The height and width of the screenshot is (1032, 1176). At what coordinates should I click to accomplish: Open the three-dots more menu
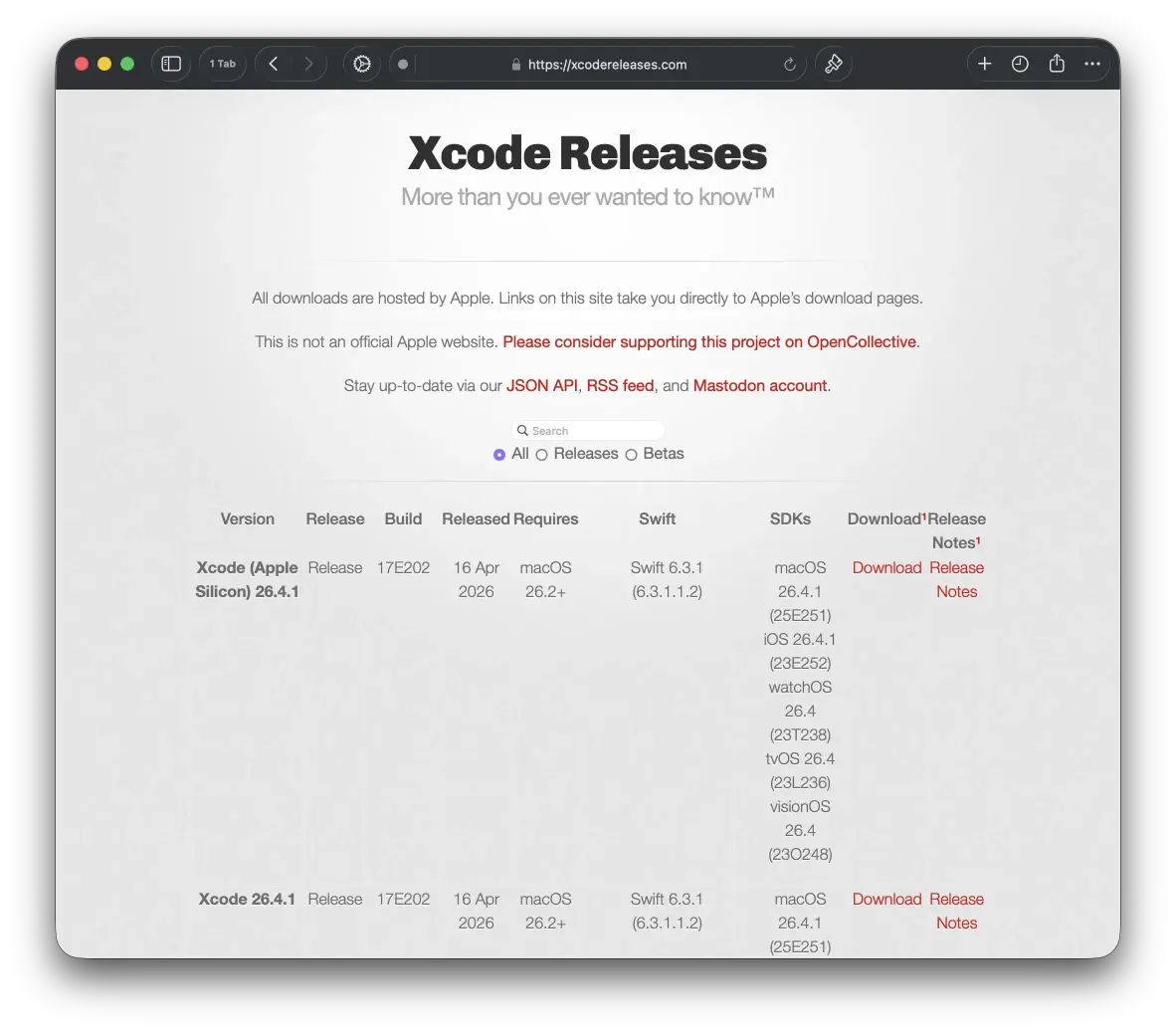click(x=1092, y=64)
